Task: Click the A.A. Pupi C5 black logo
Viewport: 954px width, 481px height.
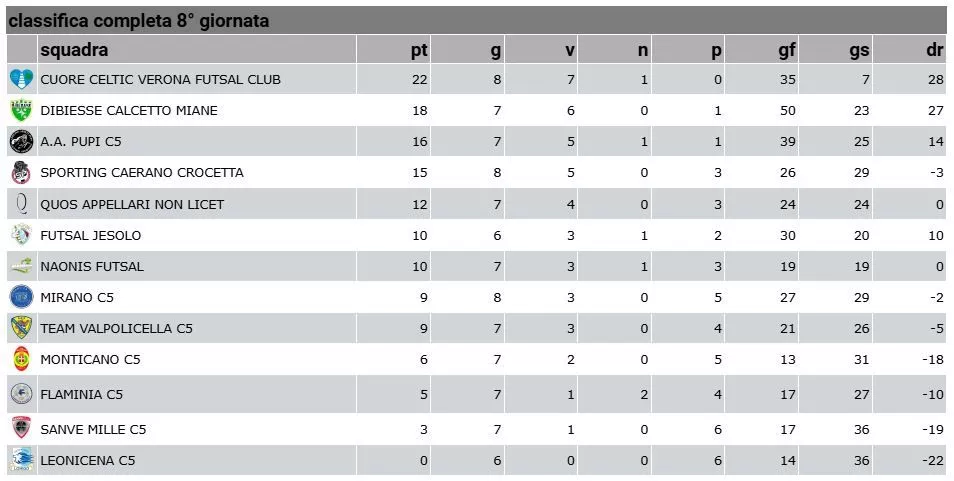Action: [22, 141]
